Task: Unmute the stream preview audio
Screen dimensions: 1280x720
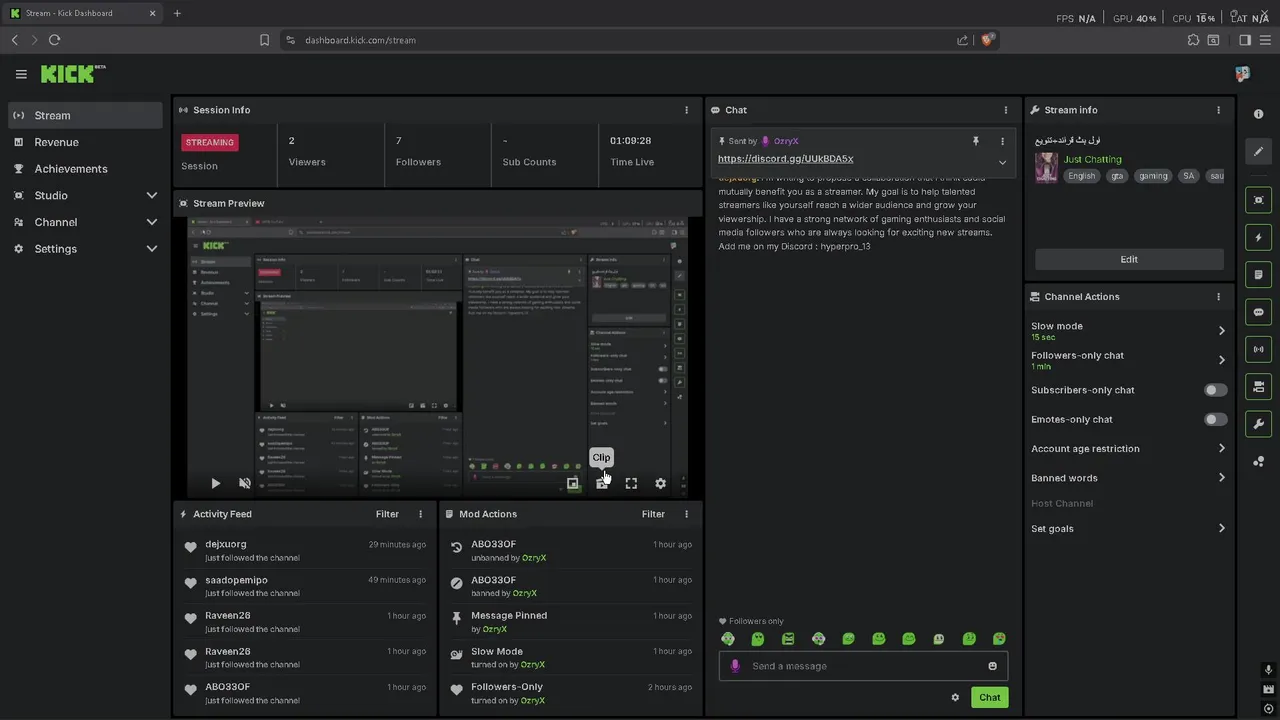Action: tap(245, 483)
